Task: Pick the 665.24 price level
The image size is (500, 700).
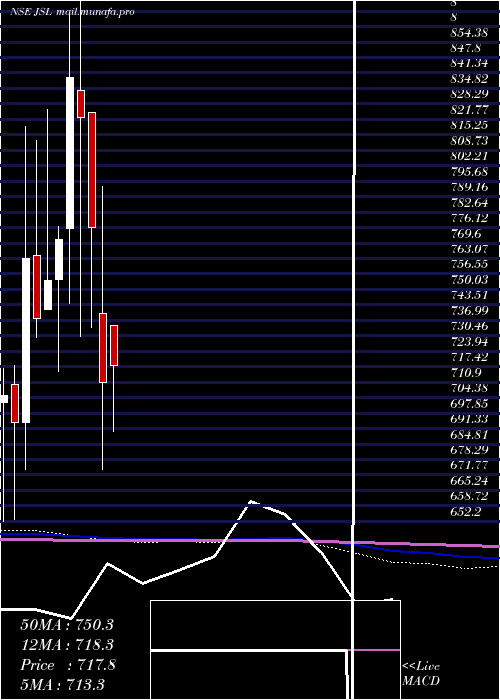Action: (469, 482)
